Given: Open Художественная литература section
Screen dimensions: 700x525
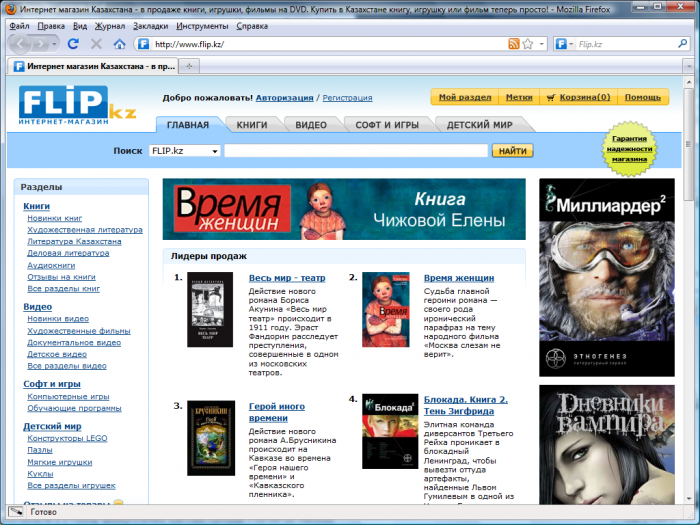Looking at the screenshot, I should coord(85,229).
